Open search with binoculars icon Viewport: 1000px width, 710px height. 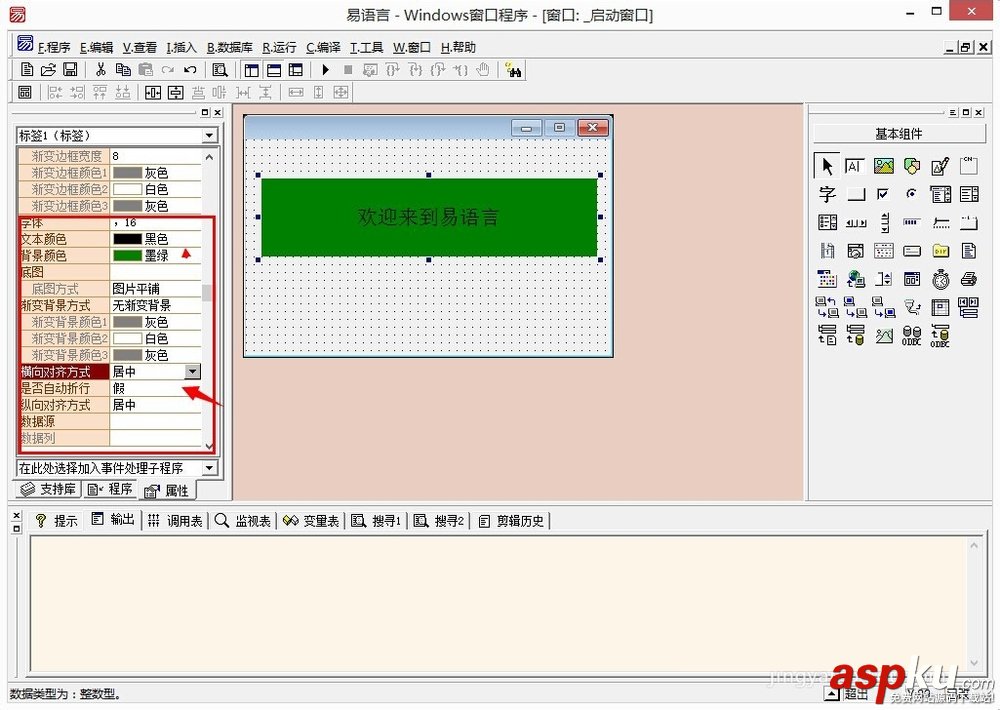pyautogui.click(x=513, y=70)
